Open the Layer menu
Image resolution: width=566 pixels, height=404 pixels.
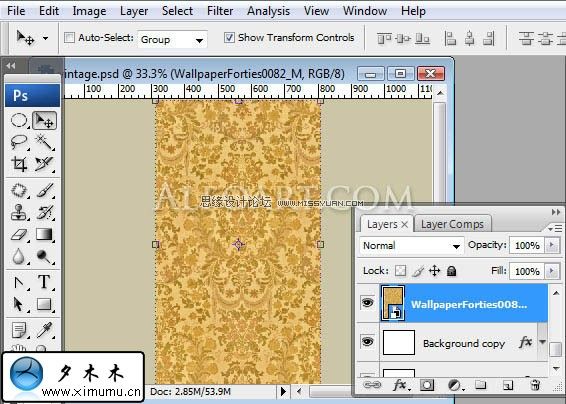coord(134,11)
